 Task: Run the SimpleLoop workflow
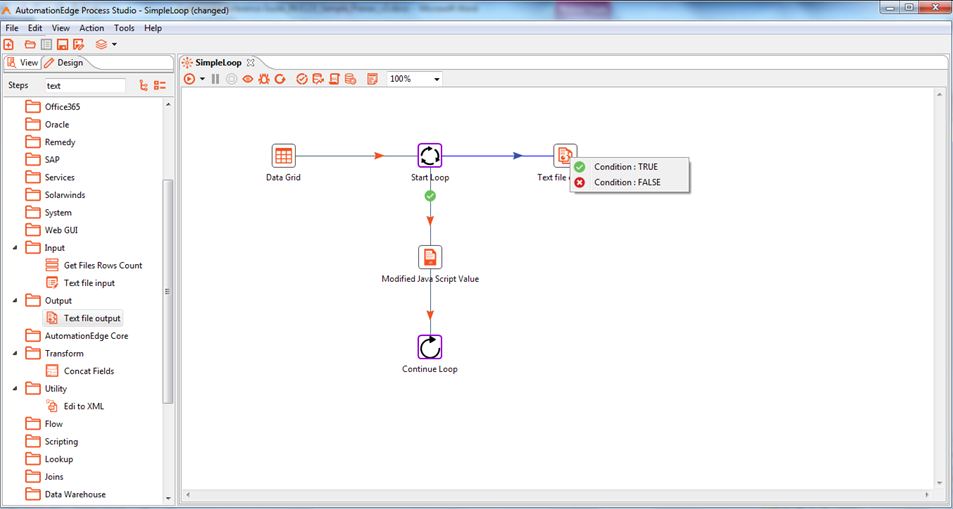pos(189,78)
